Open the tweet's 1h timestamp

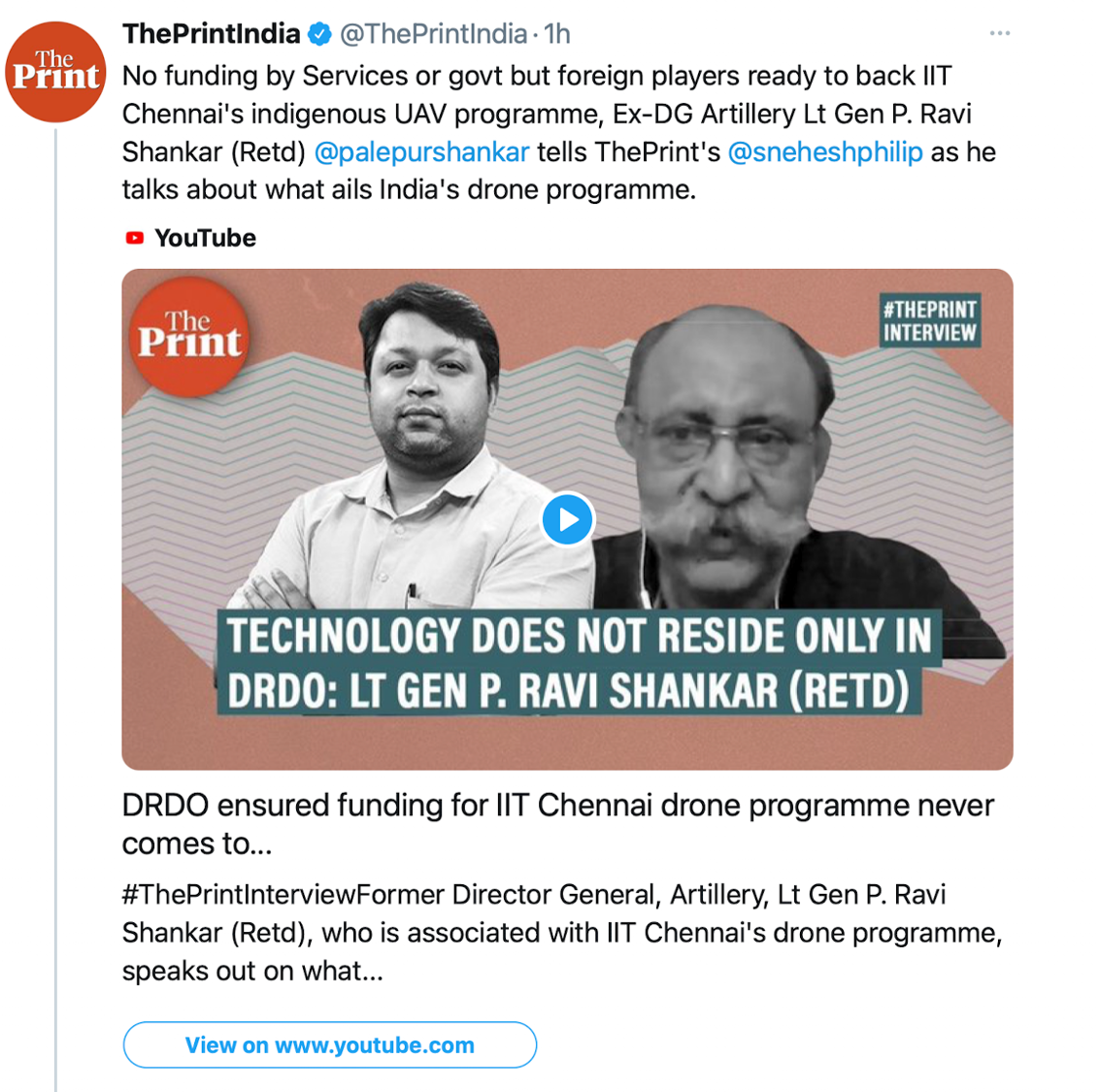(557, 34)
